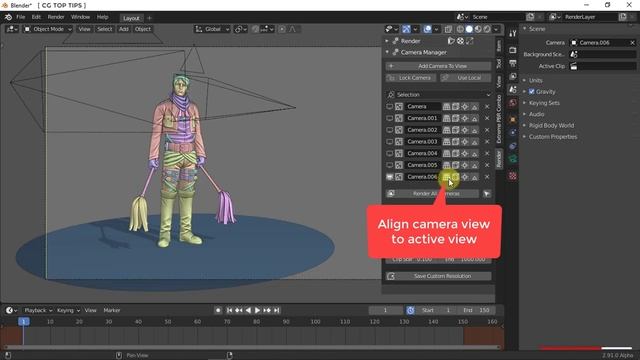Toggle active view icon for Camera.006
The image size is (640, 360).
click(x=389, y=177)
